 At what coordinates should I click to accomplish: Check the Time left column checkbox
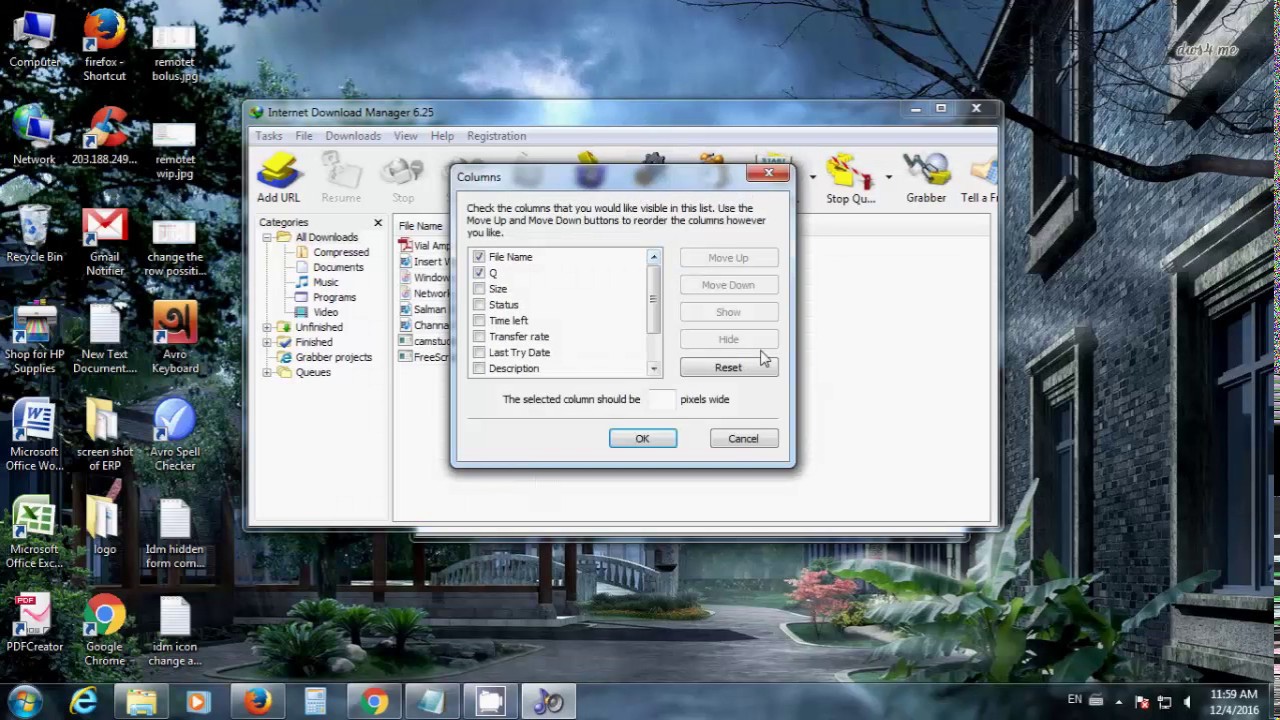pyautogui.click(x=479, y=321)
